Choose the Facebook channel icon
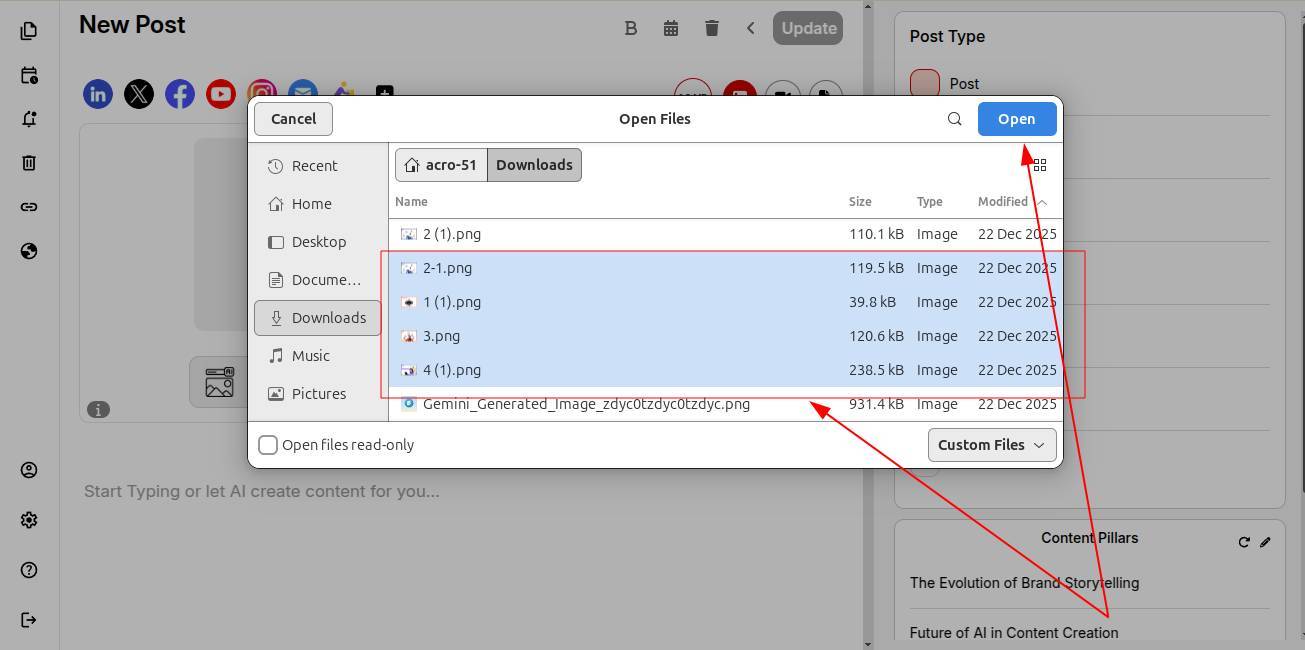Image resolution: width=1305 pixels, height=650 pixels. pyautogui.click(x=180, y=94)
